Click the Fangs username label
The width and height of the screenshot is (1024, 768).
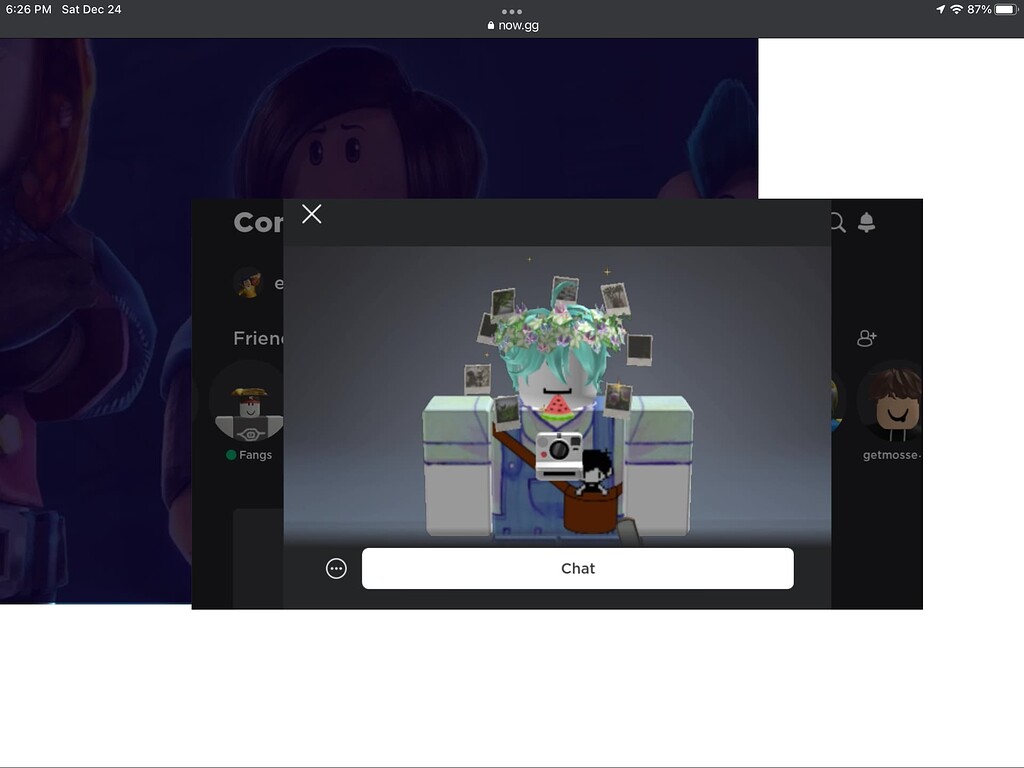(255, 455)
